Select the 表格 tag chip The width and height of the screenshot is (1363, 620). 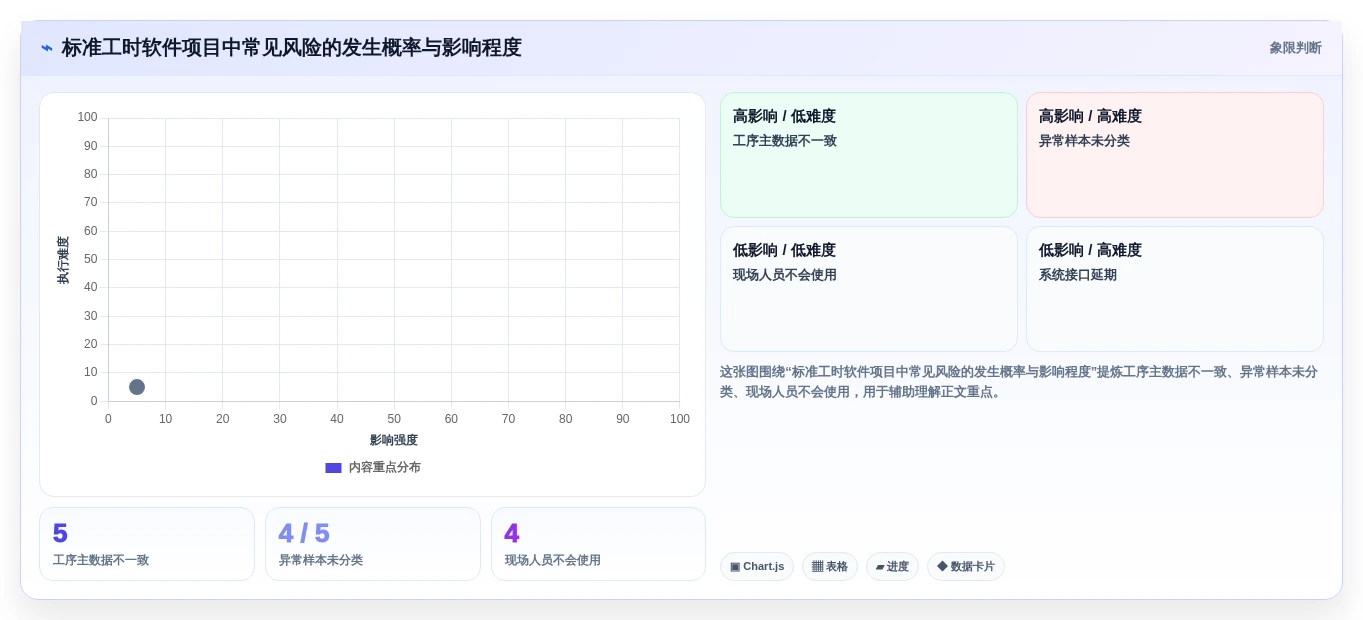[830, 566]
